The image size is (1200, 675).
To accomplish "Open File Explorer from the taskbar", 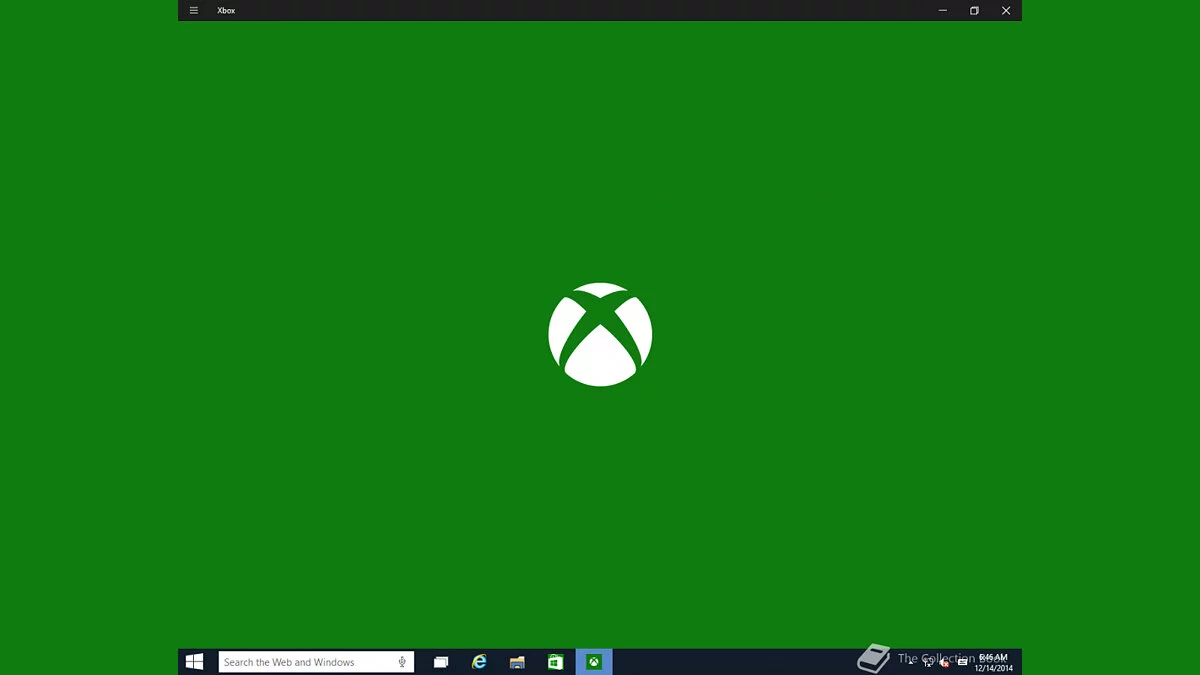I will pos(517,662).
